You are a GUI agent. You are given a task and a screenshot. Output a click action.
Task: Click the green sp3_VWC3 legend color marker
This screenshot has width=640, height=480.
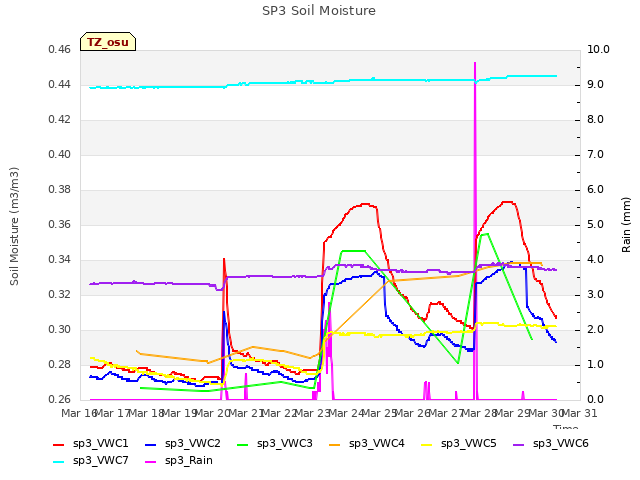[243, 444]
